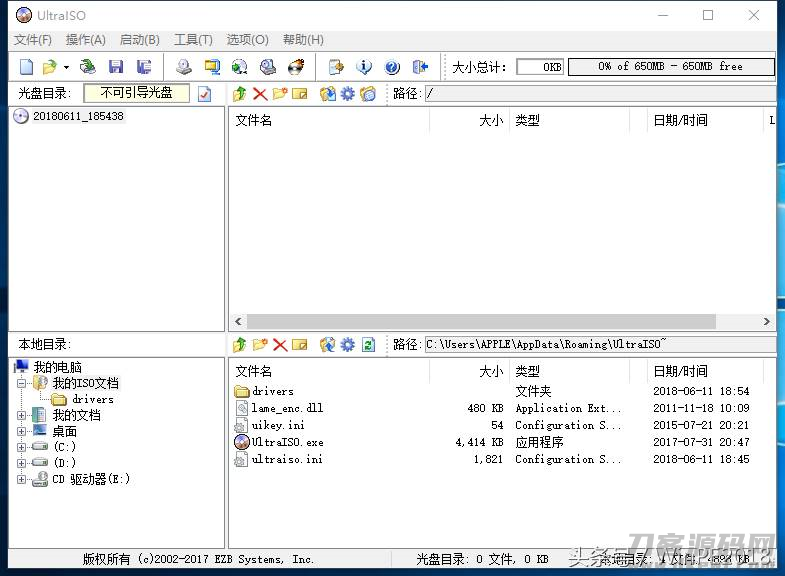Expand the (C:) drive node

pos(22,447)
